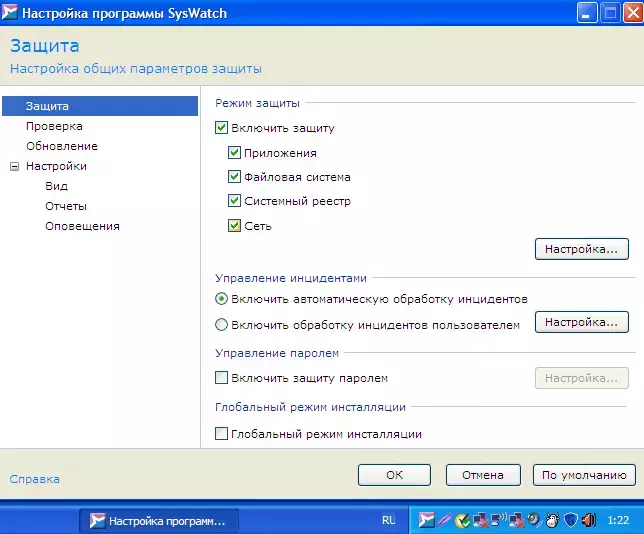Close the SysWatch settings window
This screenshot has width=644, height=534.
pos(633,13)
